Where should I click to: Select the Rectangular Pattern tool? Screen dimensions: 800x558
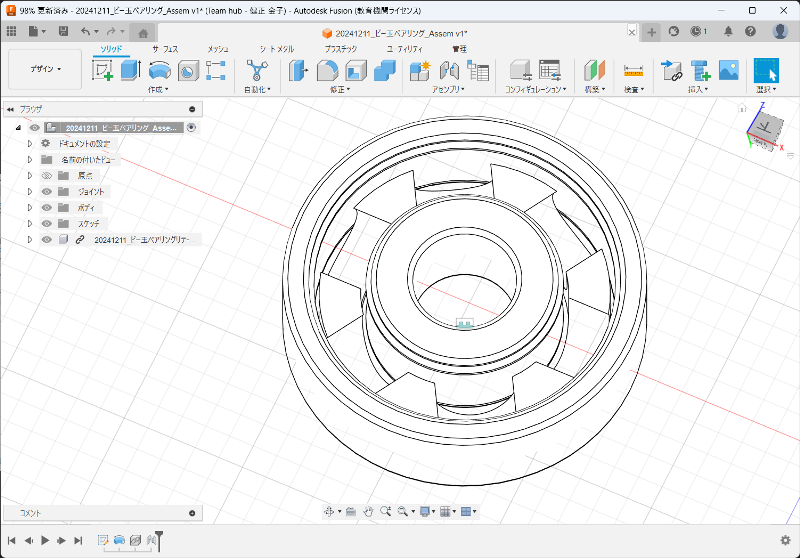point(216,70)
